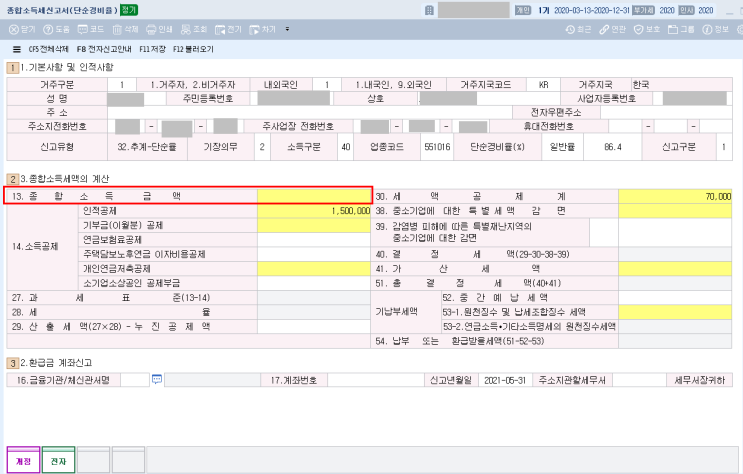
Task: Click section 1 number marker 기본사항
Action: coord(12,67)
